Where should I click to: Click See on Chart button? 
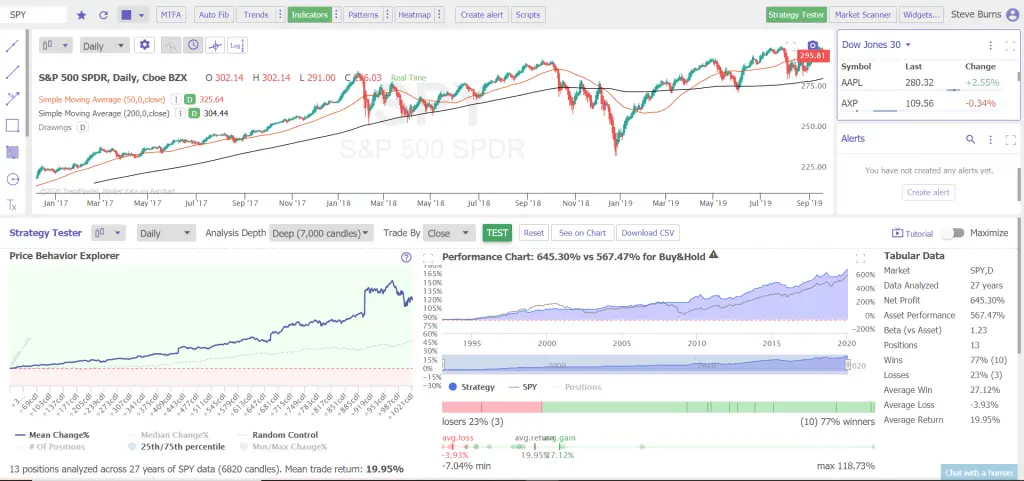tap(583, 233)
